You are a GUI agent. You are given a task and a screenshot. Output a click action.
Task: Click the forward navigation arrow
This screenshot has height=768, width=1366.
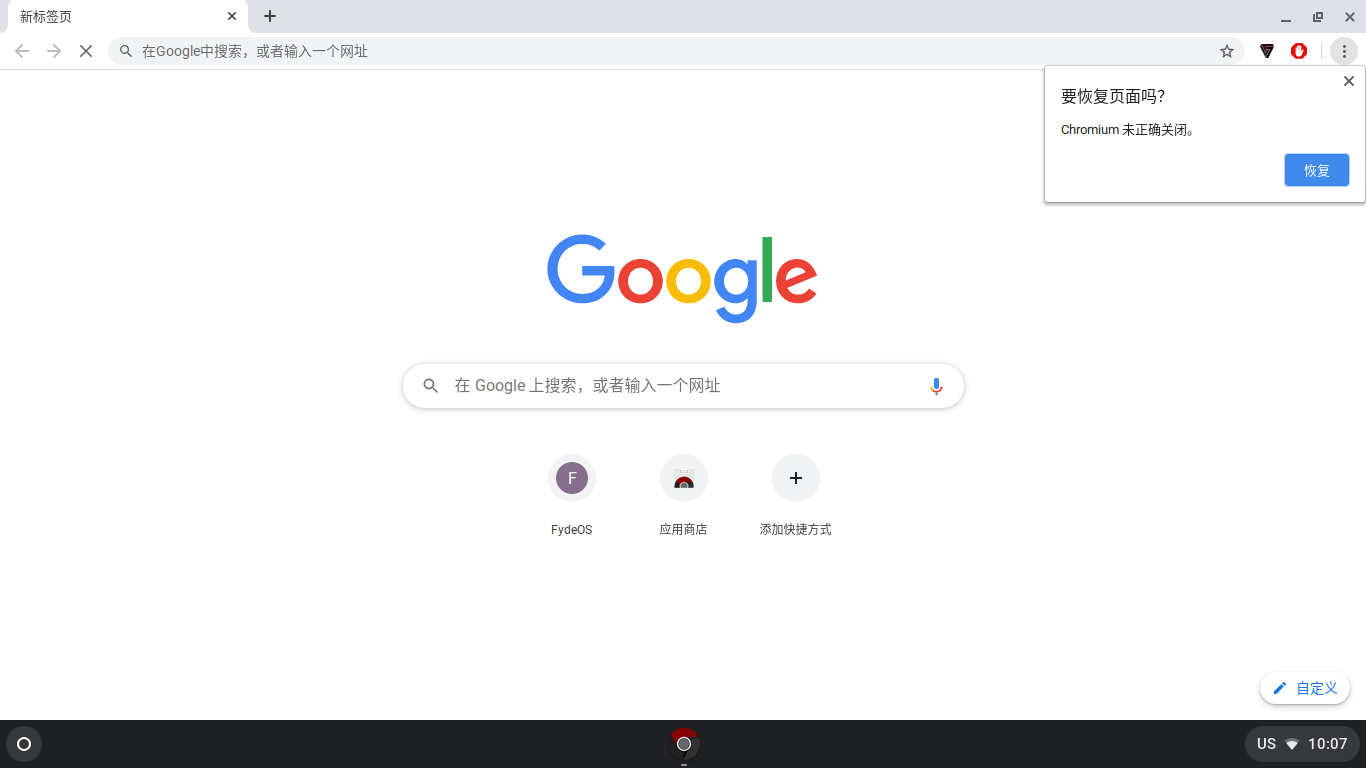(x=54, y=51)
